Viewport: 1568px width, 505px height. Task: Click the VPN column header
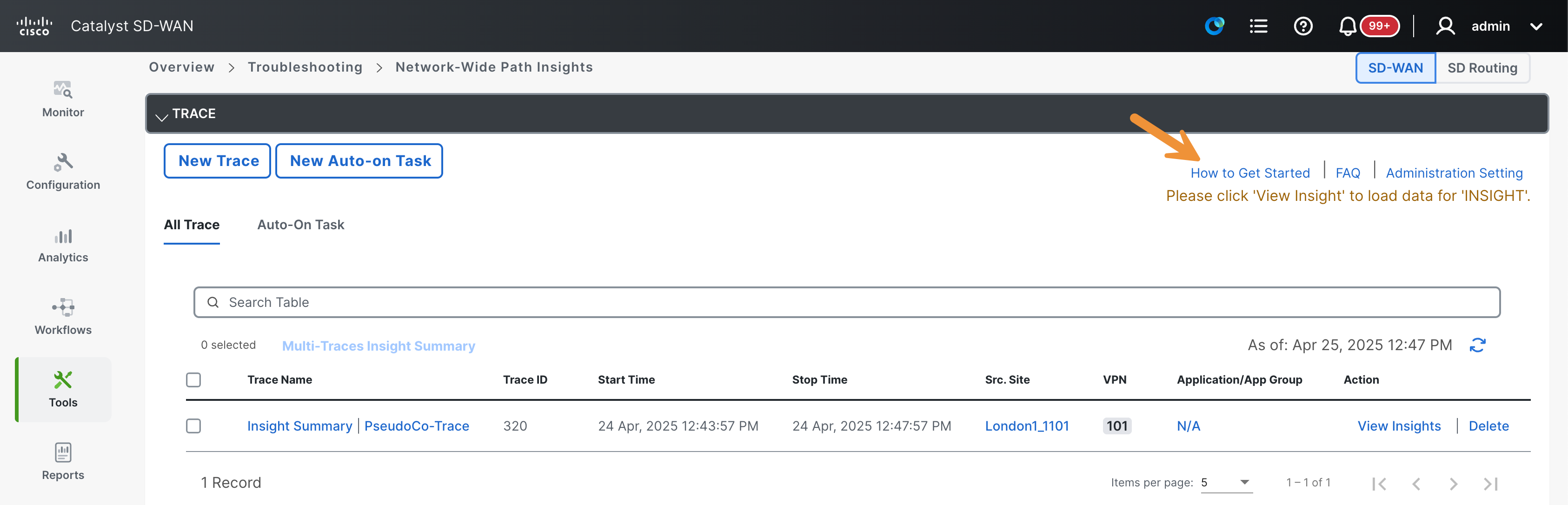(x=1115, y=379)
